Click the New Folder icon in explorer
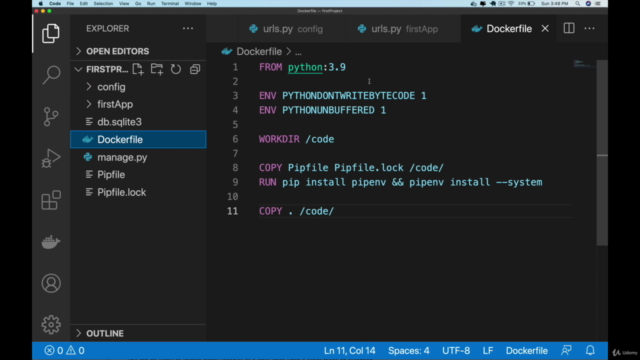Image resolution: width=640 pixels, height=360 pixels. click(x=157, y=69)
